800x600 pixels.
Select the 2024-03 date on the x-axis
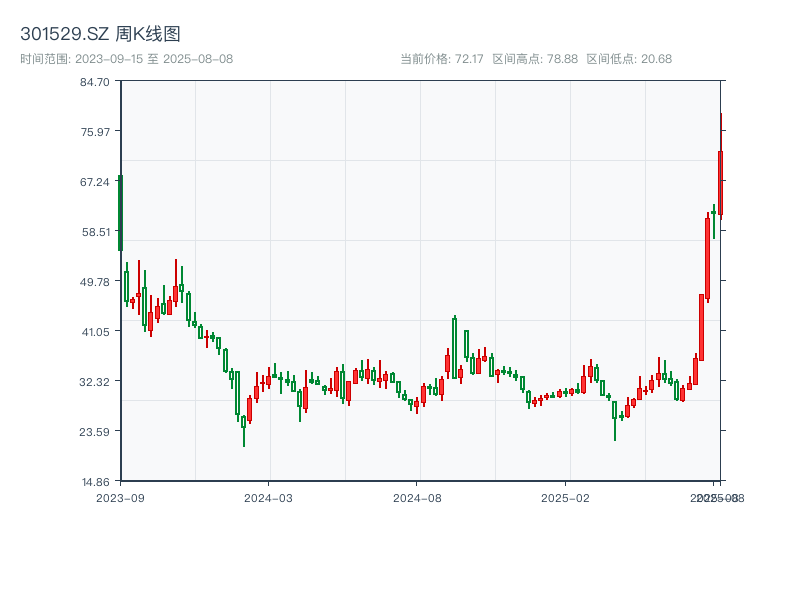point(269,497)
